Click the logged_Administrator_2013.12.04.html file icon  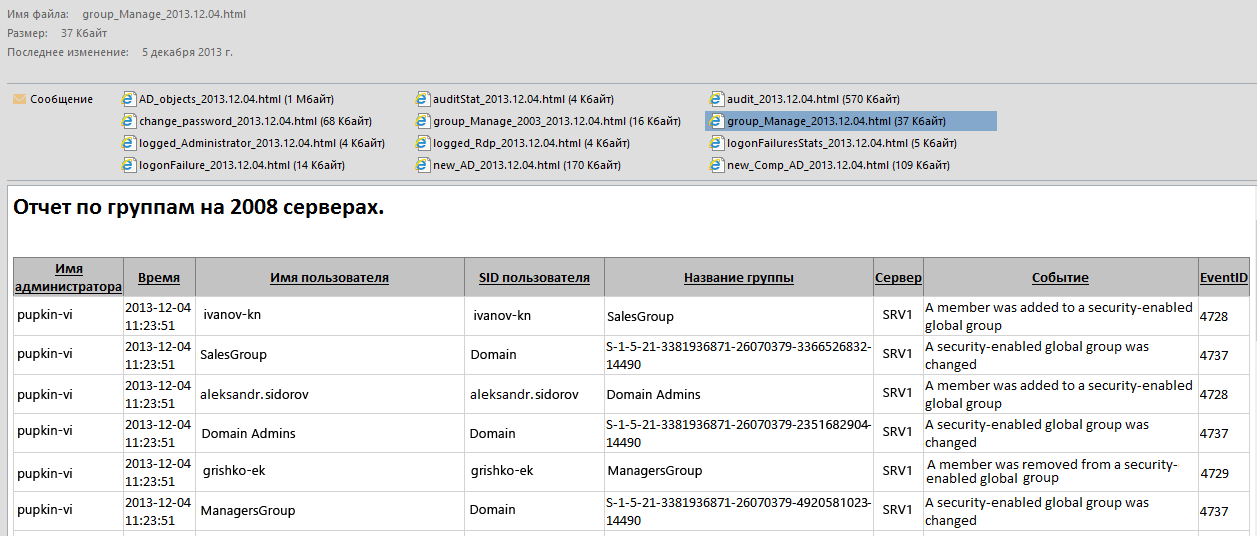(128, 143)
